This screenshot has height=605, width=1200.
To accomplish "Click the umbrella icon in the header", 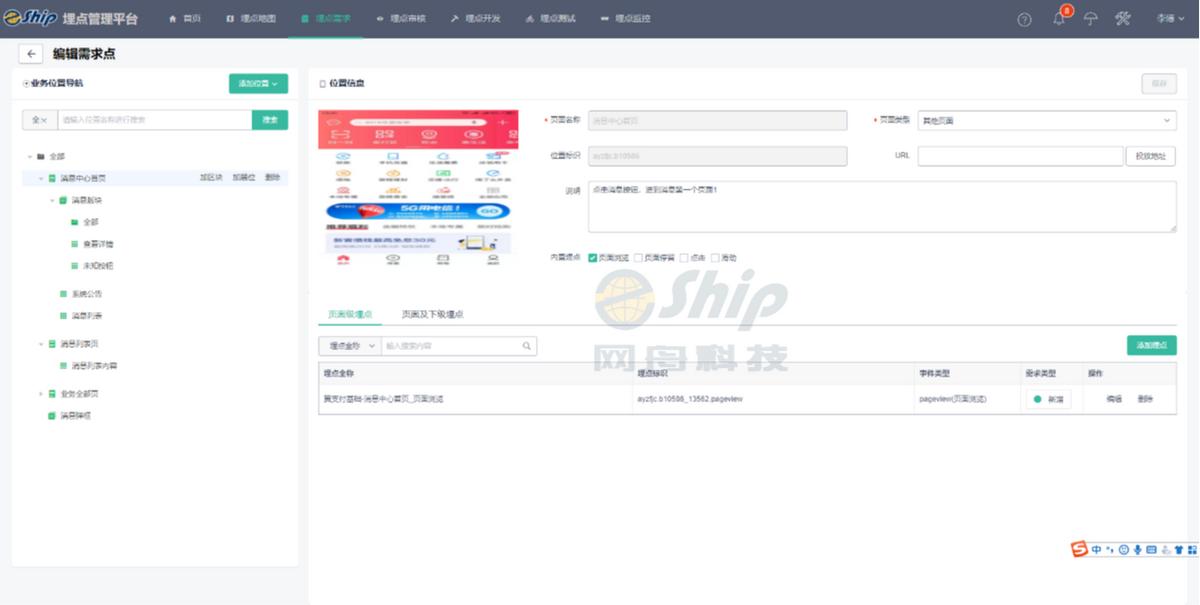I will (x=1090, y=18).
